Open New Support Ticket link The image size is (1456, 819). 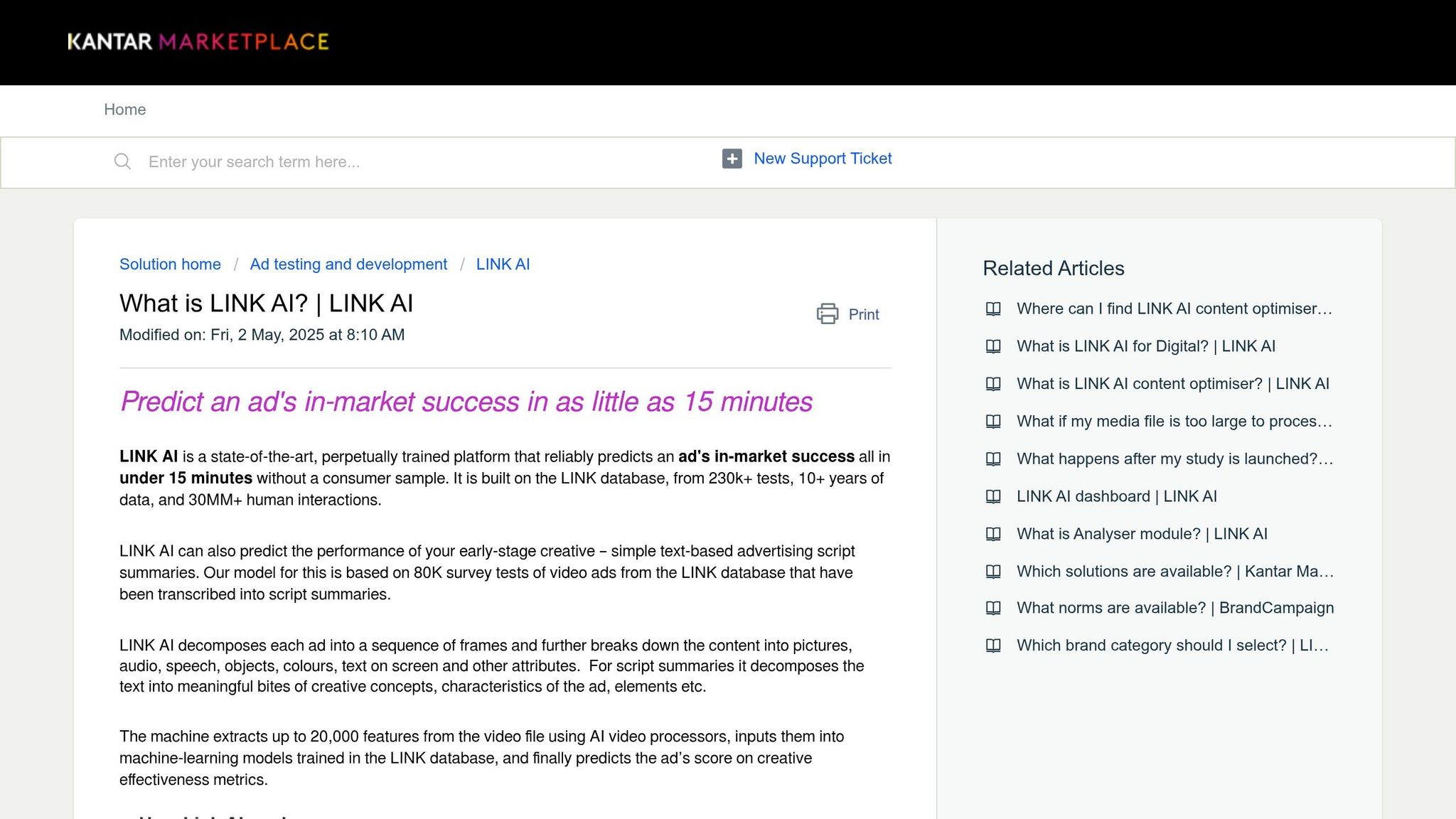823,159
